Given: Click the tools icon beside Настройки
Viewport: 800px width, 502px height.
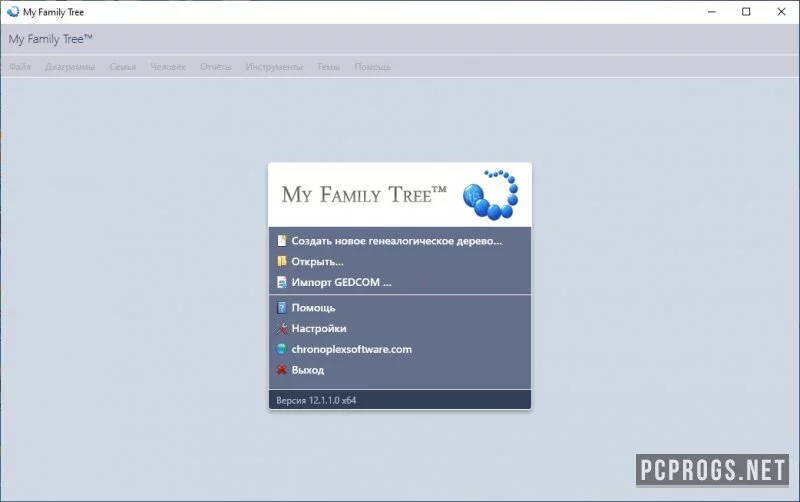Looking at the screenshot, I should point(282,329).
